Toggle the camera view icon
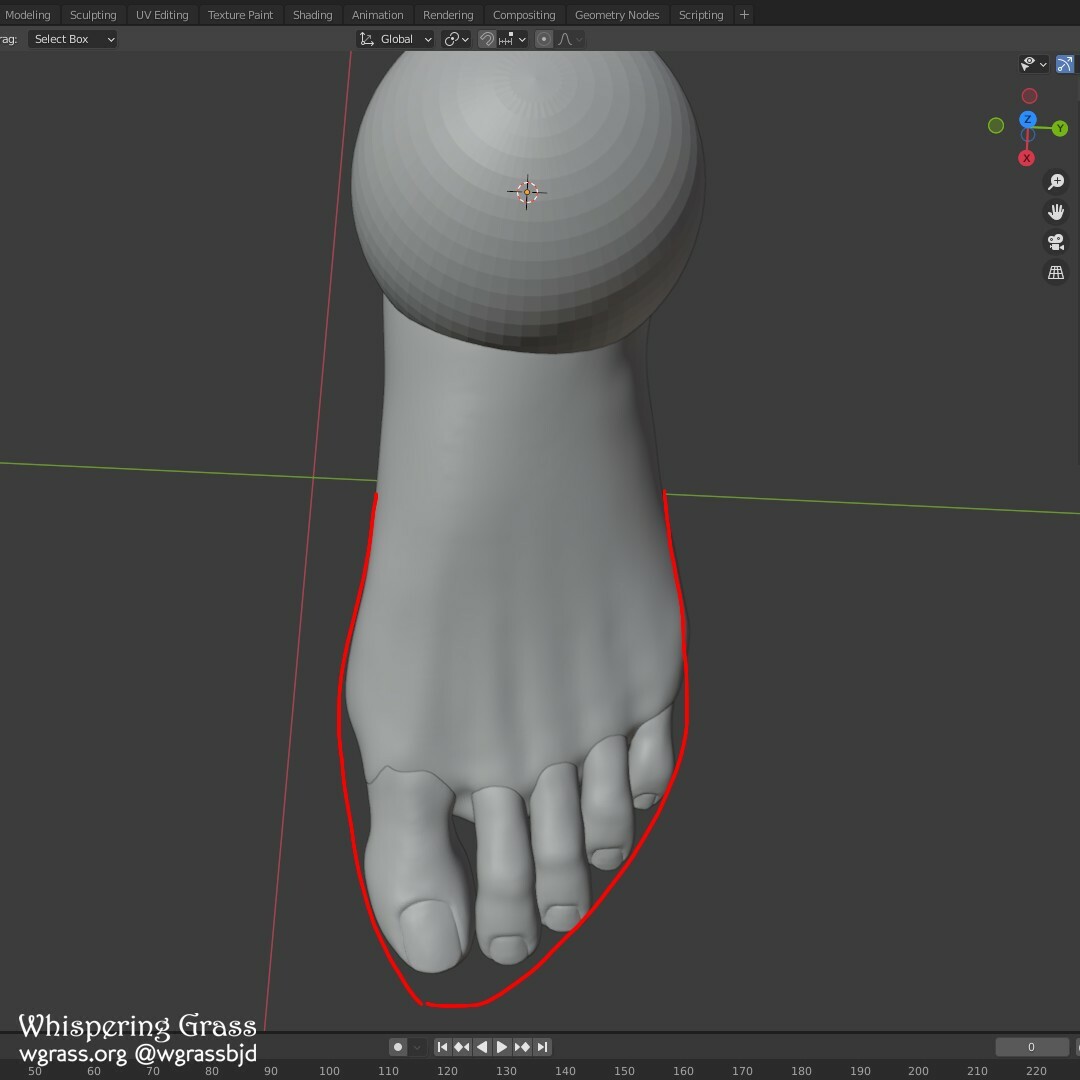1080x1080 pixels. click(1056, 242)
